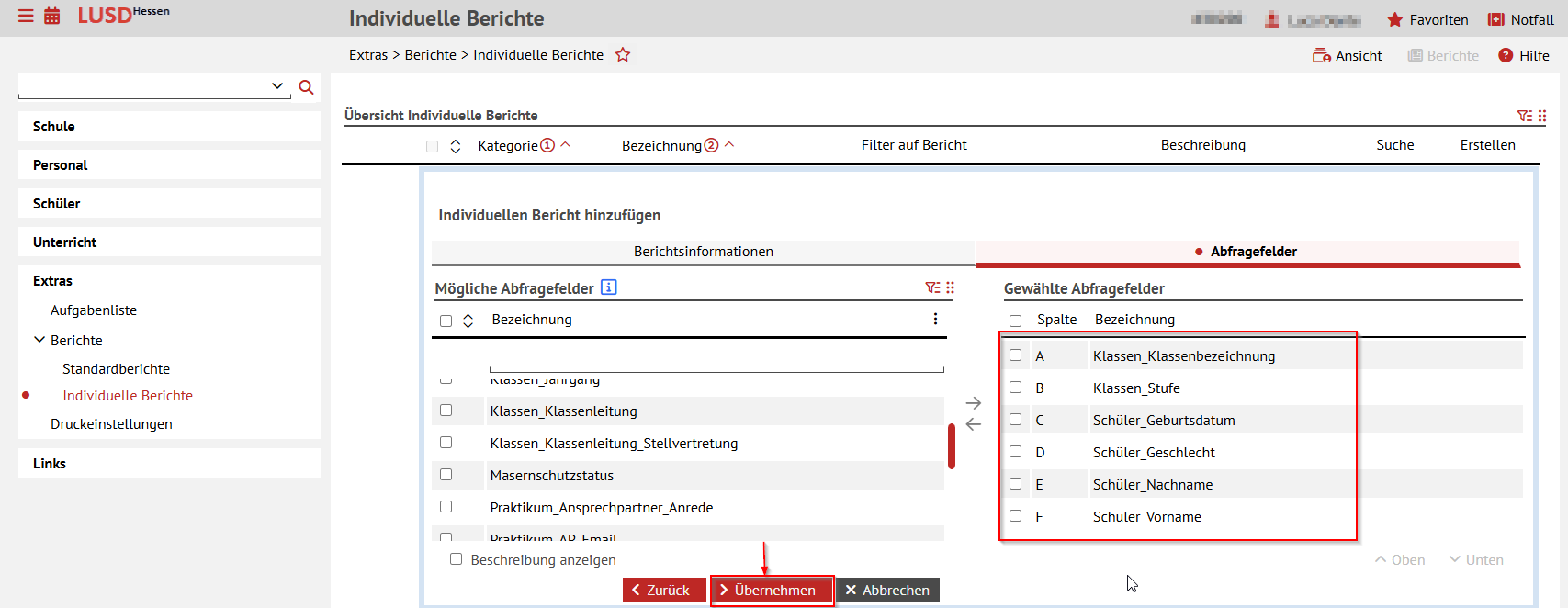Open Aufgabenliste menu entry
The image size is (1568, 608).
pos(94,310)
